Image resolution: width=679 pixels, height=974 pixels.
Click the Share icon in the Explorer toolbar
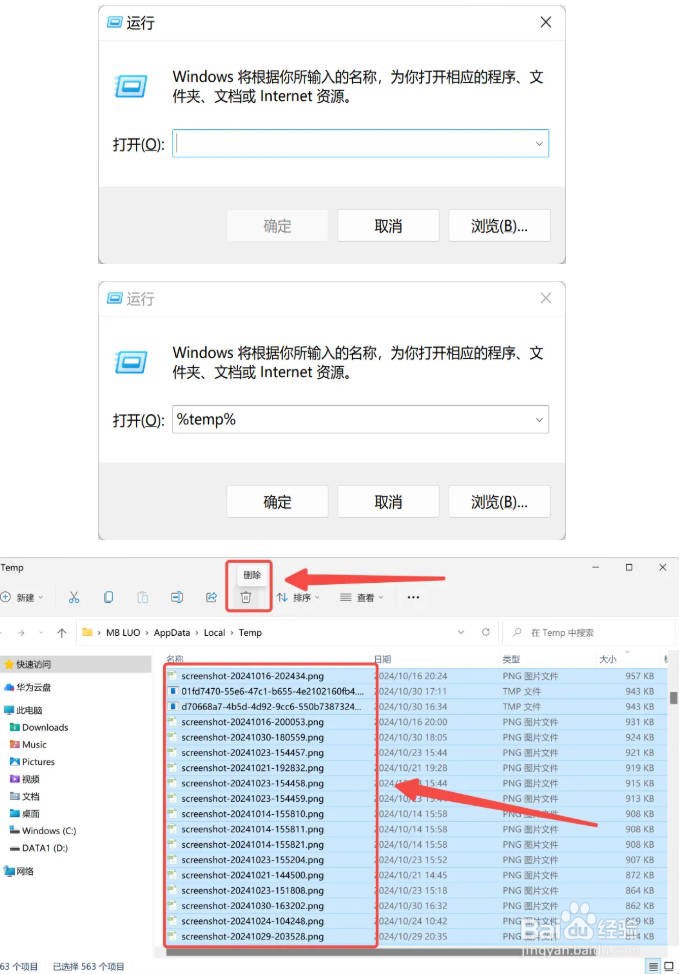pyautogui.click(x=211, y=597)
